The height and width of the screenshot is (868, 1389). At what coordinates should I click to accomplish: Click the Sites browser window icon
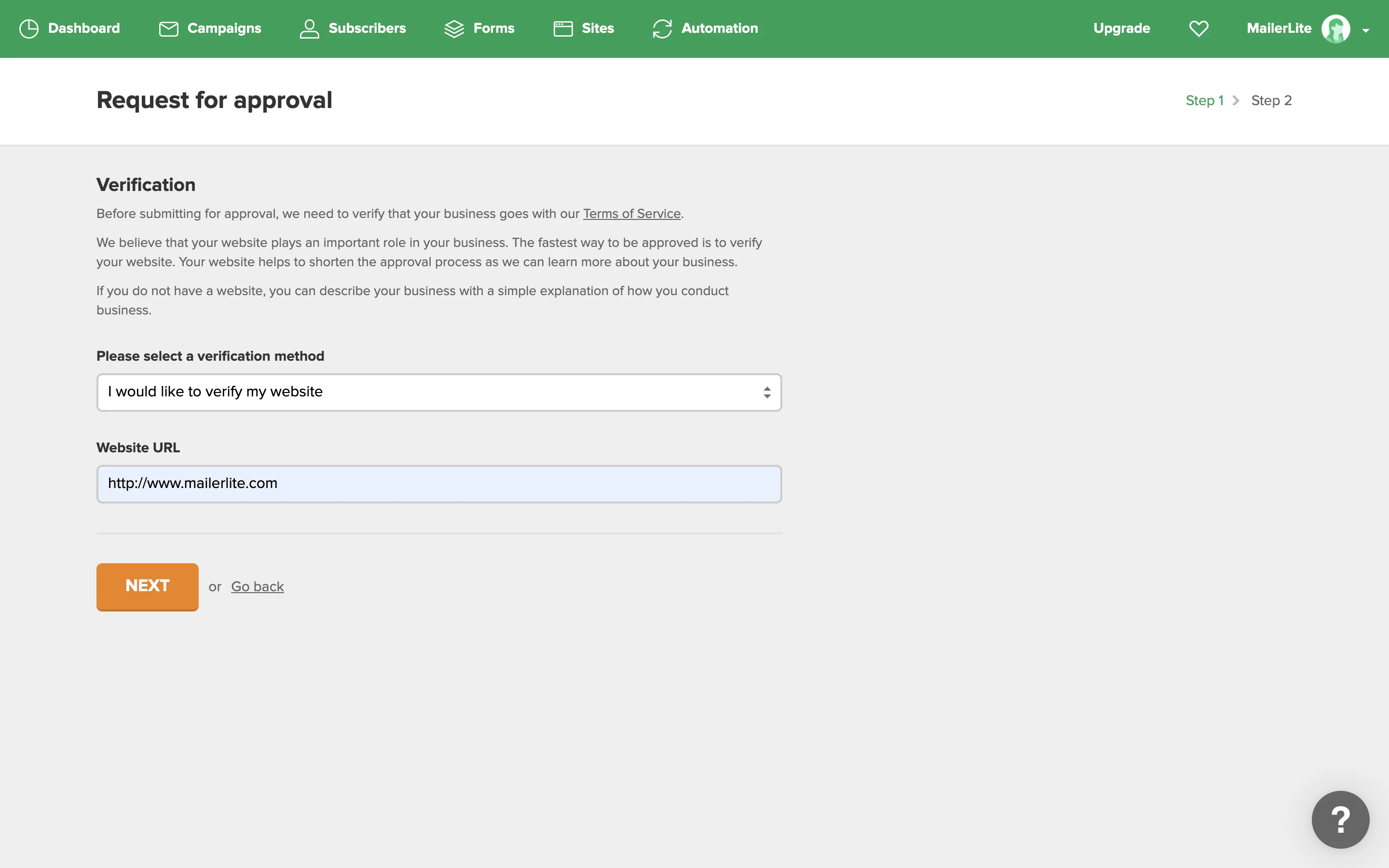pyautogui.click(x=562, y=29)
